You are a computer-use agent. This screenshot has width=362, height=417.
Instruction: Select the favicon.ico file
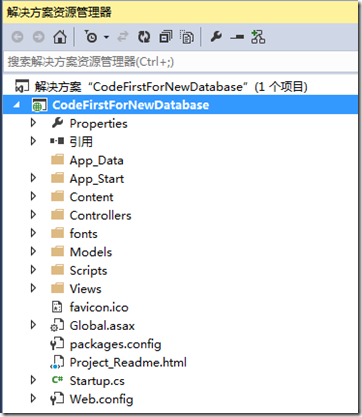(x=99, y=307)
